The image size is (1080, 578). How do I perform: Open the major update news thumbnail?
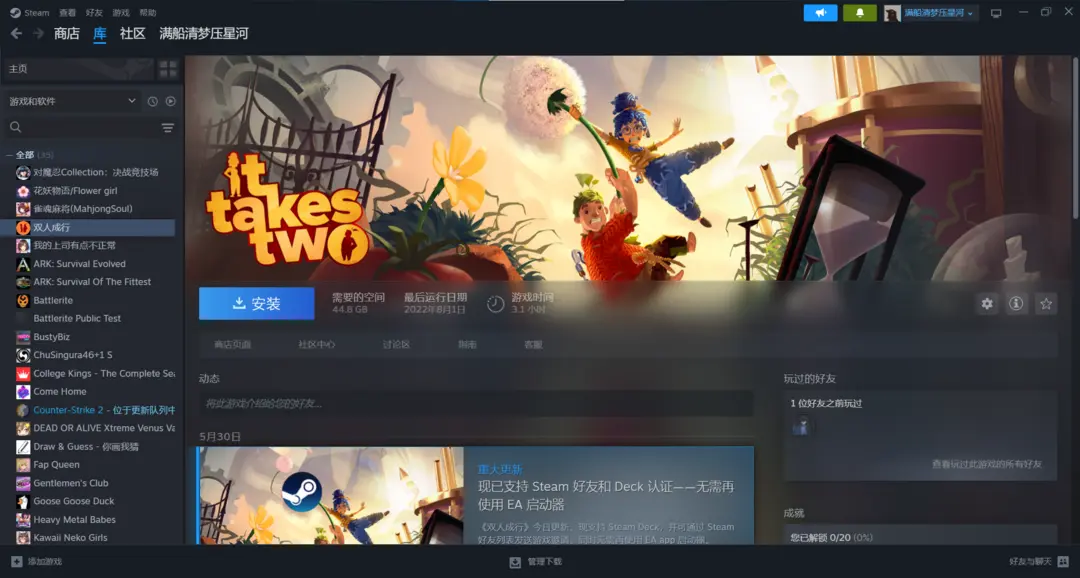tap(331, 495)
